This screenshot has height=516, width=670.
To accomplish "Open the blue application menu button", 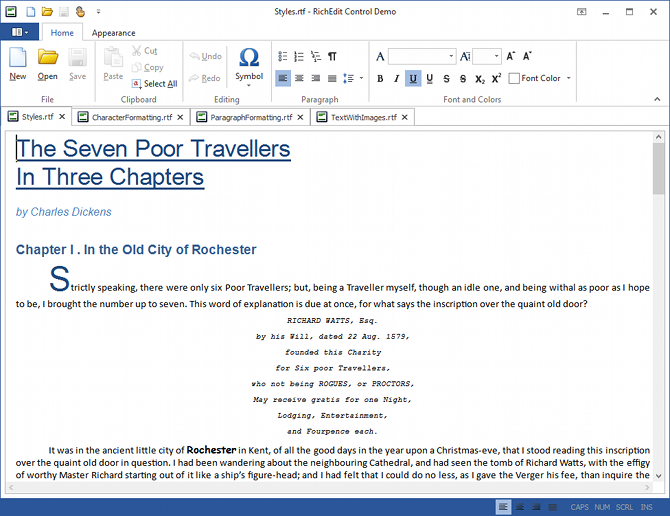I will pyautogui.click(x=20, y=32).
